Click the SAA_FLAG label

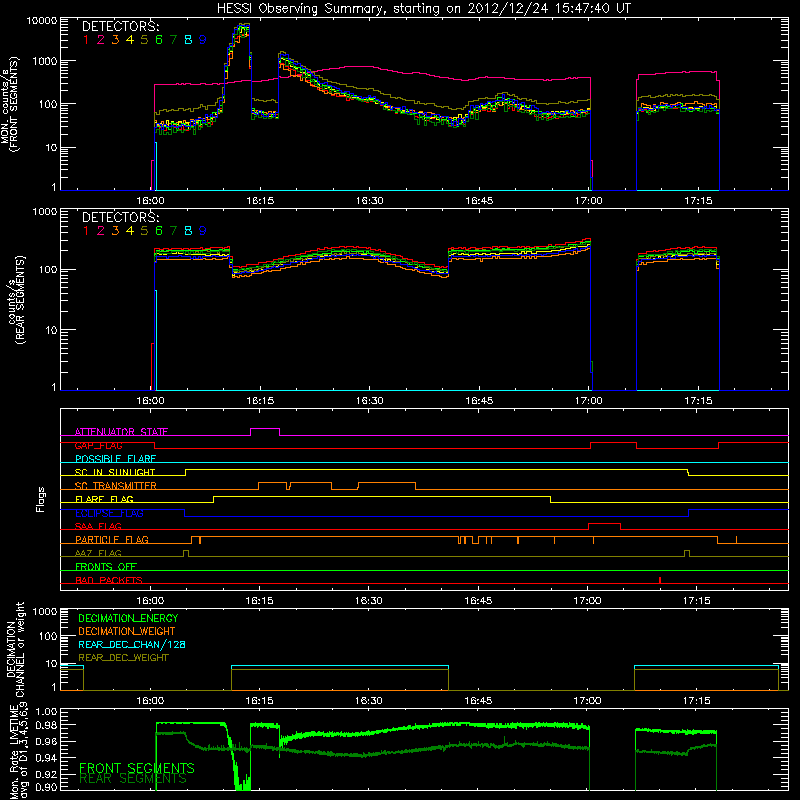pyautogui.click(x=98, y=526)
